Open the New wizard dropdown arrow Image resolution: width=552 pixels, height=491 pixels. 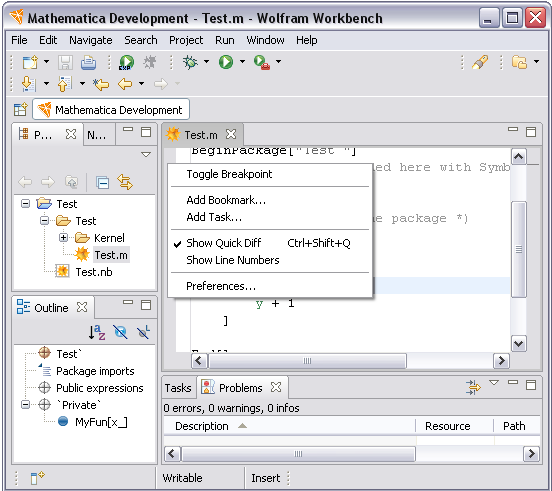(46, 62)
